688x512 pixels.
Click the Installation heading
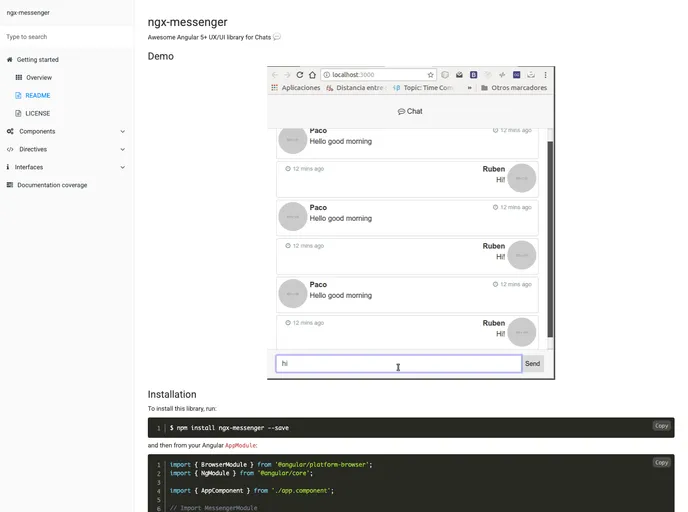coord(172,394)
